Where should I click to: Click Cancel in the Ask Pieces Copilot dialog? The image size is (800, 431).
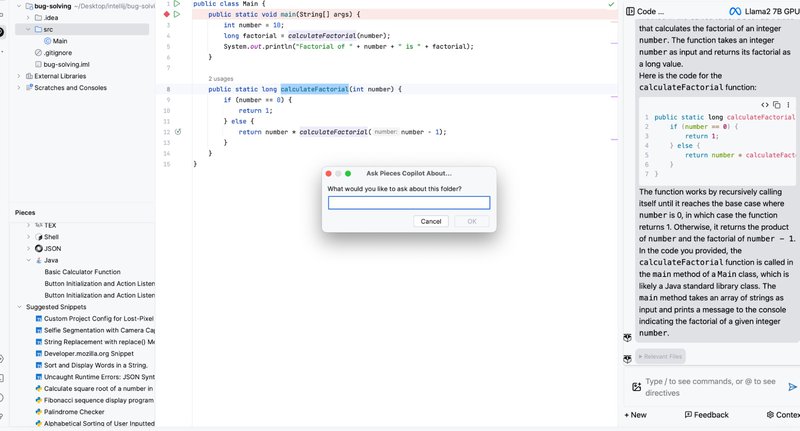click(x=431, y=221)
